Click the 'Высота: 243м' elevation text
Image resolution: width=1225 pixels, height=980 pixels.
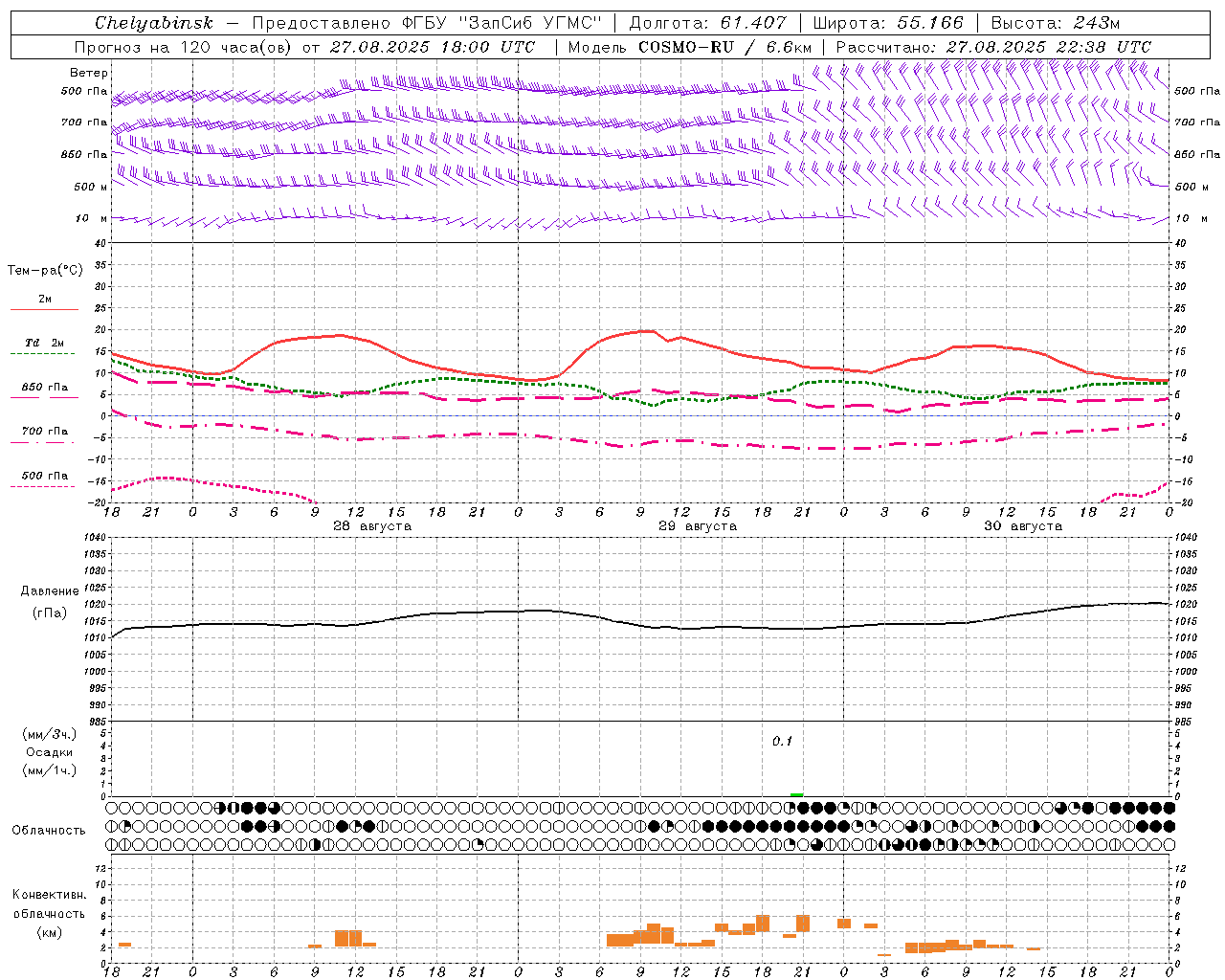1056,23
